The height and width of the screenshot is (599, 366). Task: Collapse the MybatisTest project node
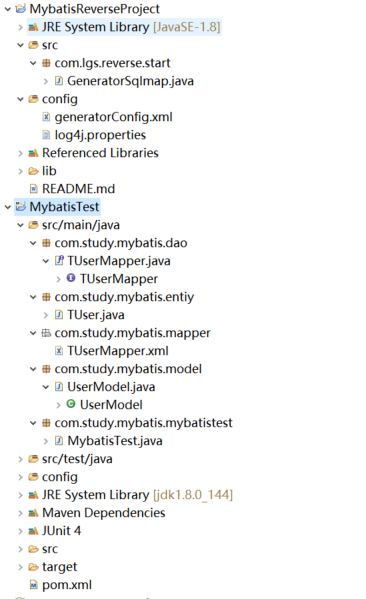(x=8, y=207)
